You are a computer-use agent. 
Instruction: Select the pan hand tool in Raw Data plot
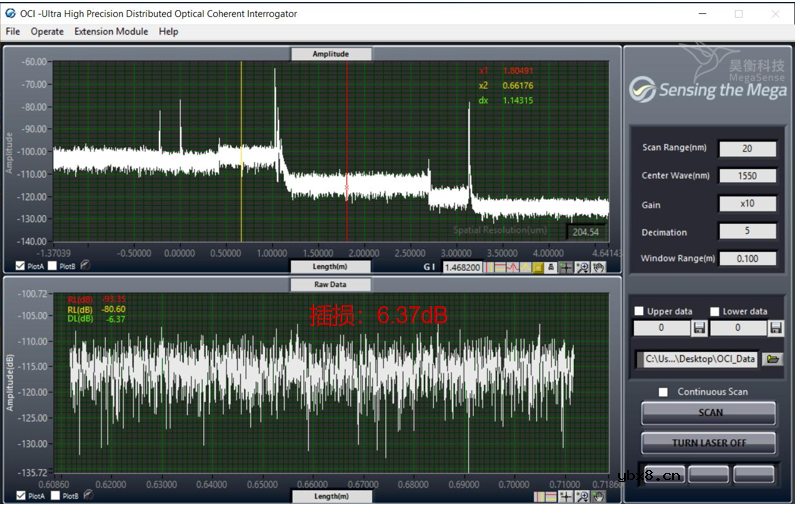pos(598,496)
